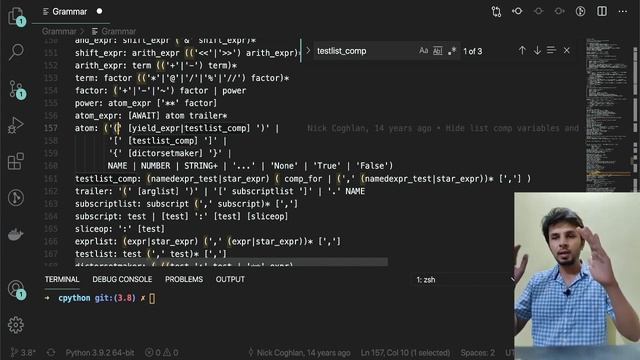The image size is (640, 360).
Task: Click the git branch 3.8 status item
Action: coord(23,352)
